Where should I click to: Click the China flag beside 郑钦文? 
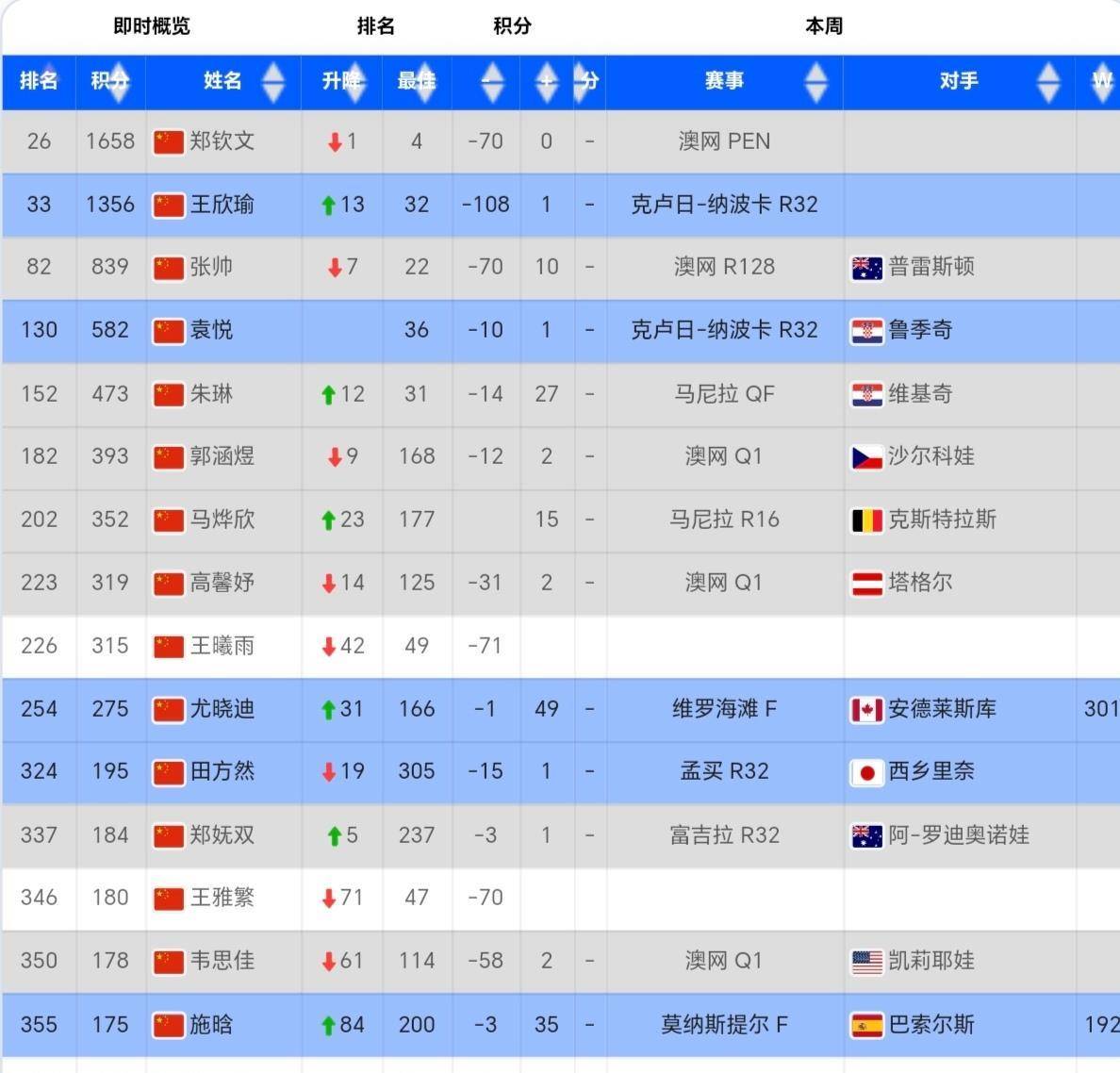[168, 141]
